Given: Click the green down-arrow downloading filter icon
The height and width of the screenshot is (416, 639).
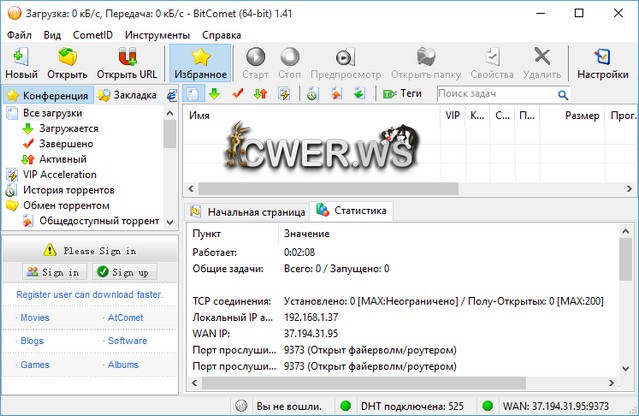Looking at the screenshot, I should click(x=215, y=94).
